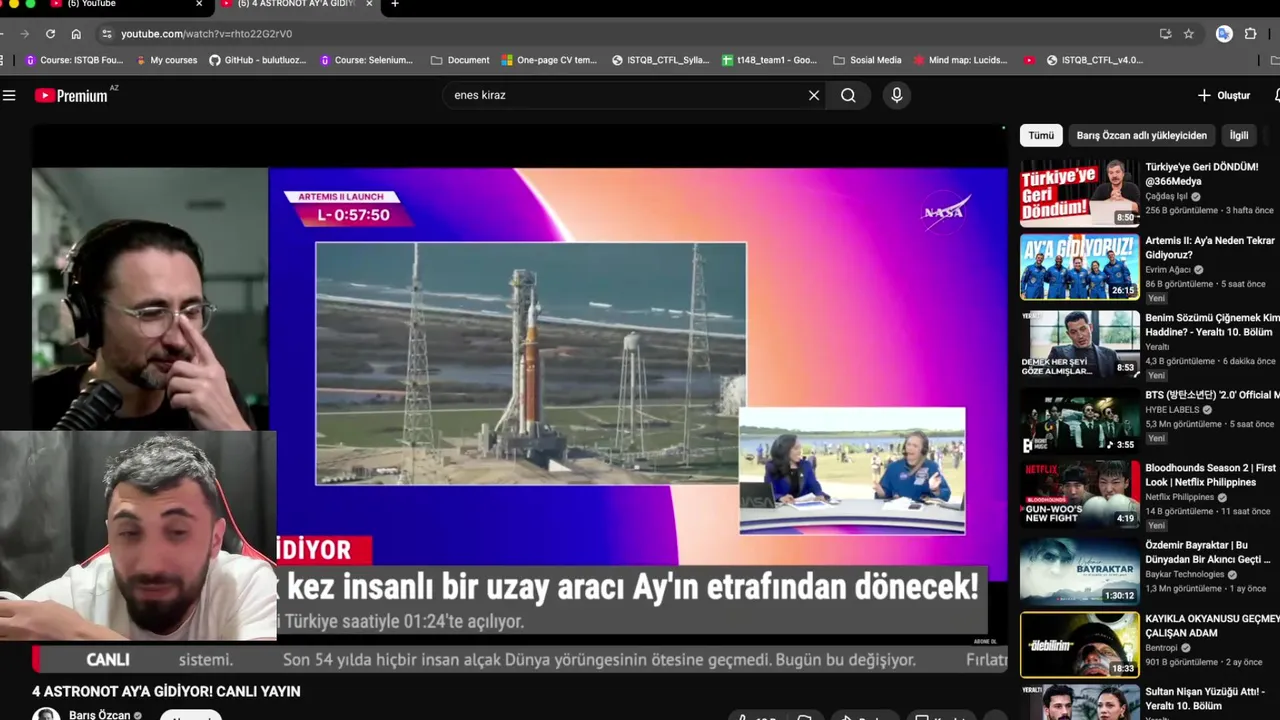The image size is (1280, 720).
Task: Reload the page with the refresh icon
Action: click(x=48, y=34)
